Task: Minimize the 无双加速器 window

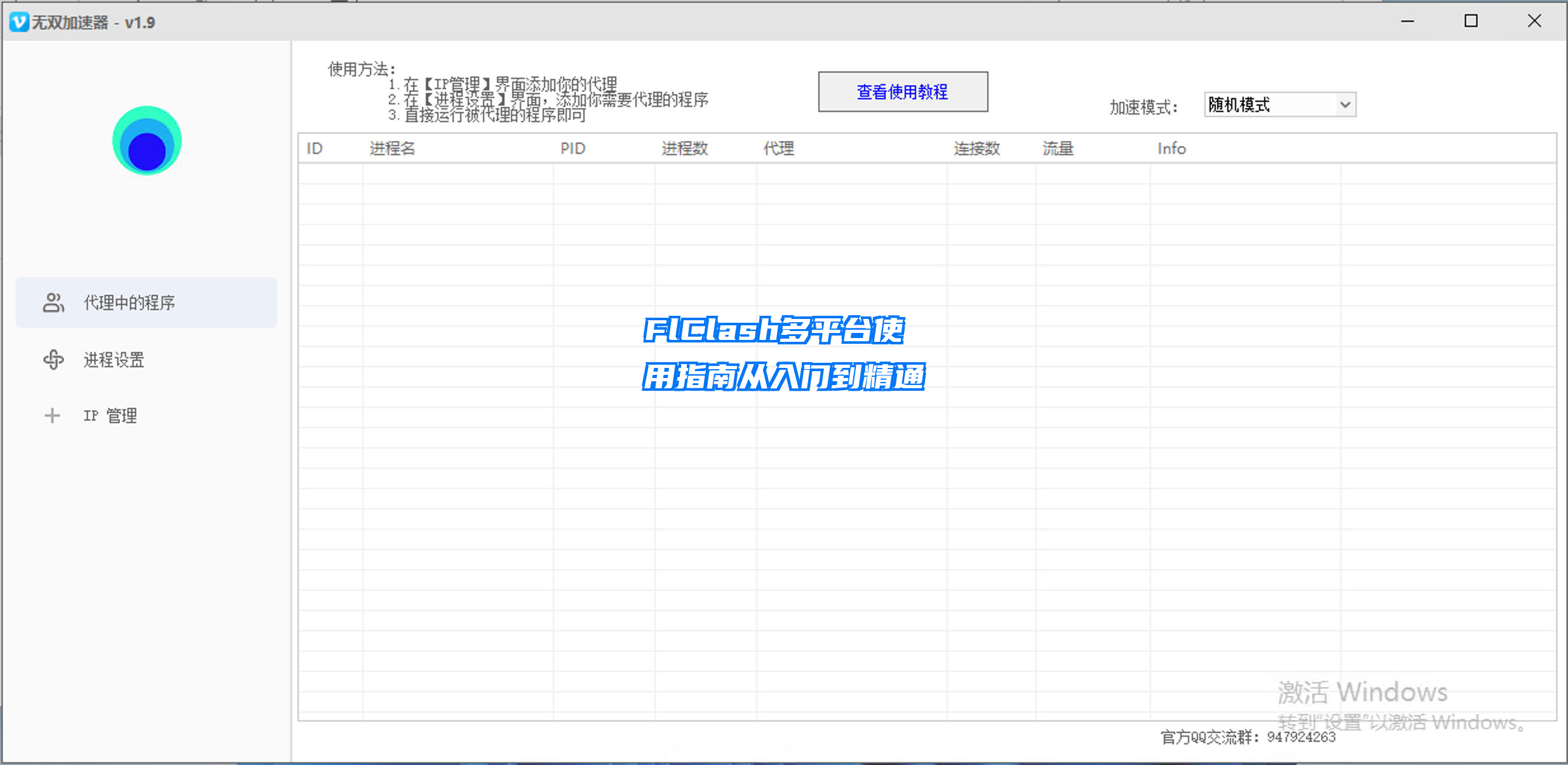Action: [1408, 21]
